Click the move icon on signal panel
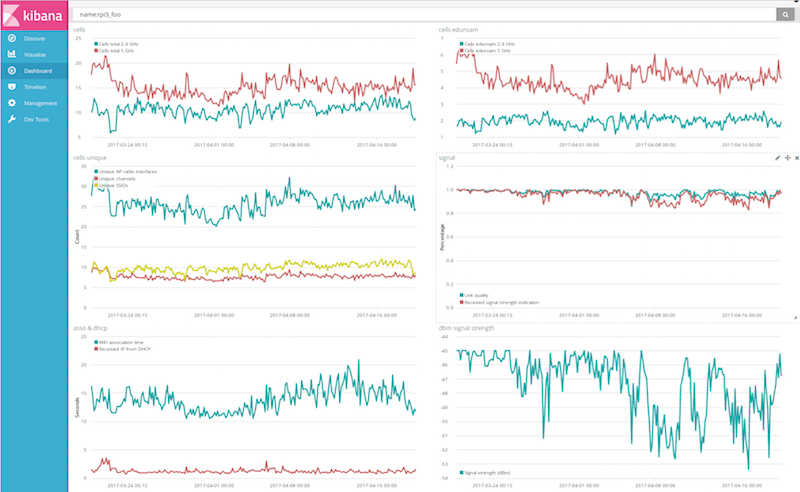The width and height of the screenshot is (800, 492). pyautogui.click(x=787, y=158)
